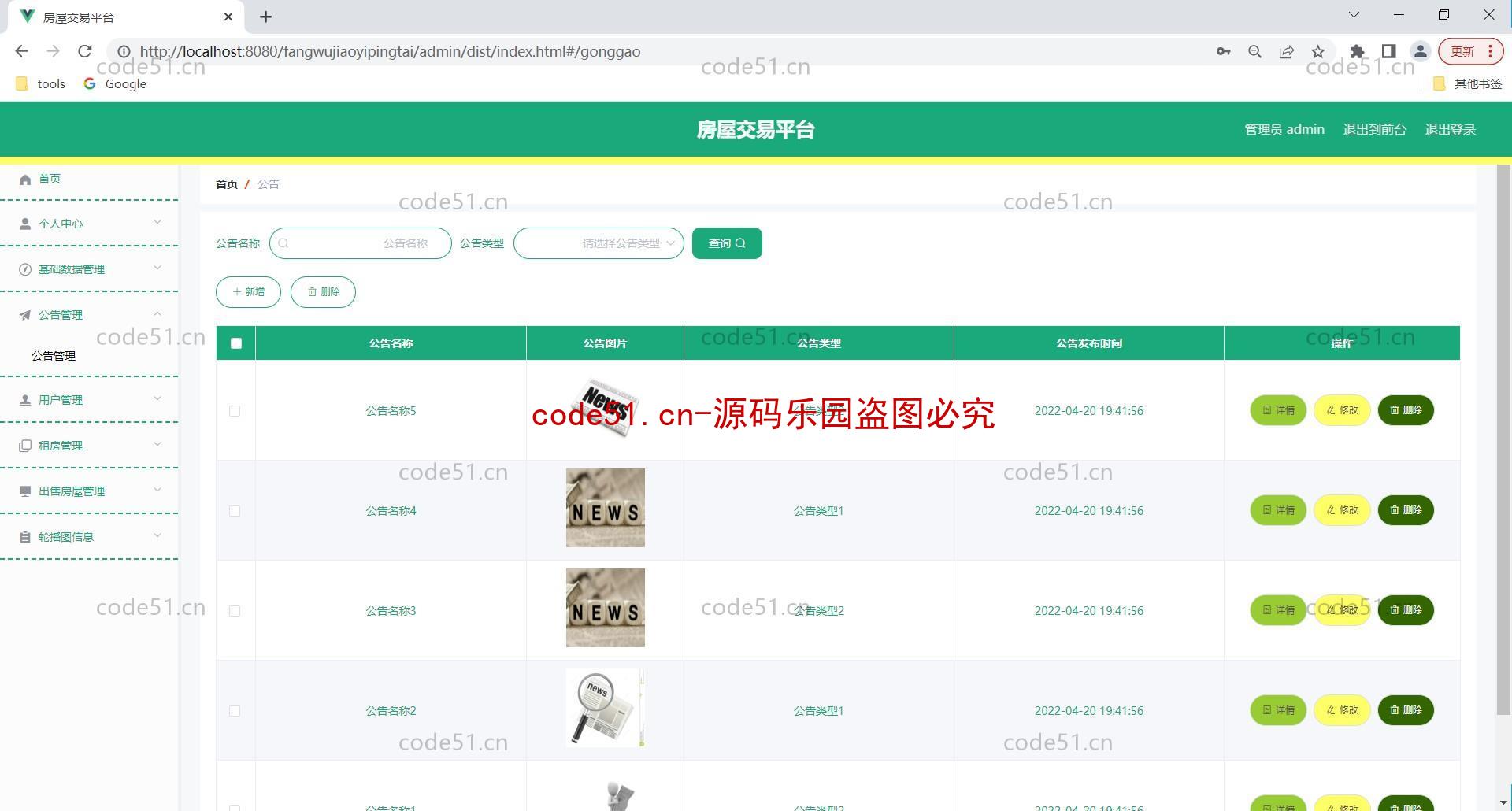Click the monitor icon for 出售房屋管理
This screenshot has height=811, width=1512.
tap(25, 492)
